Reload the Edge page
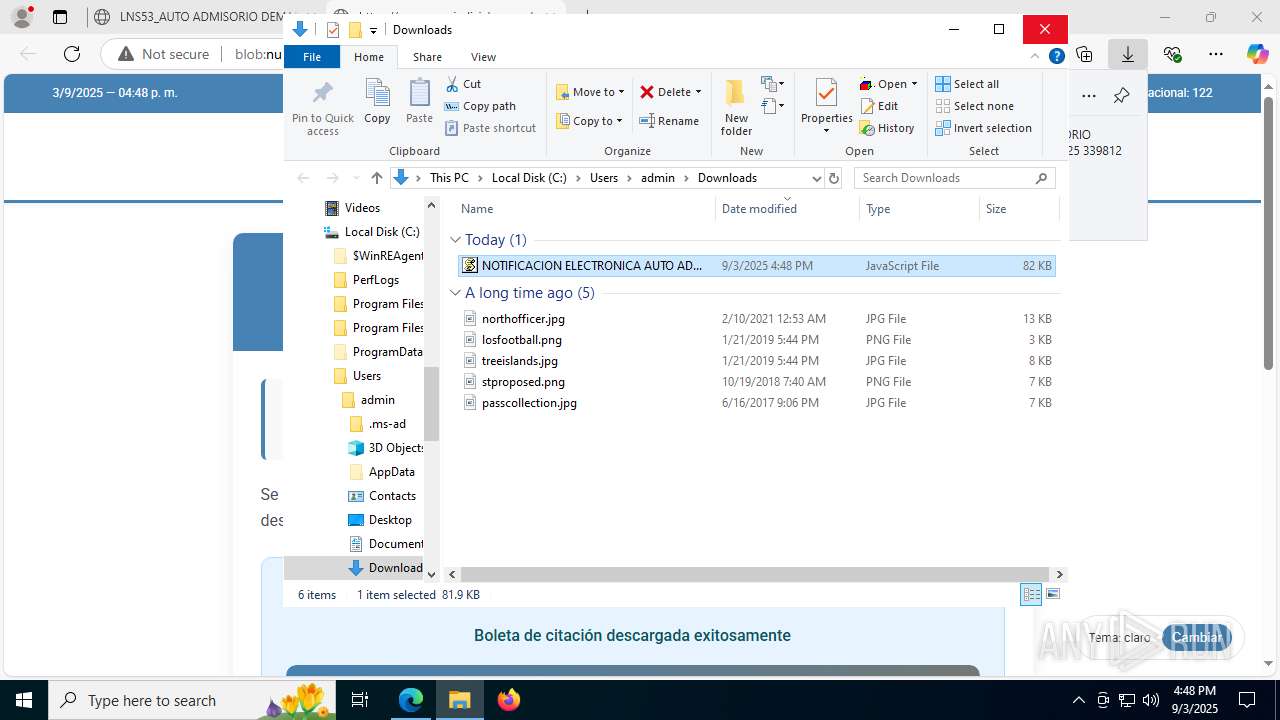Viewport: 1280px width, 720px height. [72, 54]
